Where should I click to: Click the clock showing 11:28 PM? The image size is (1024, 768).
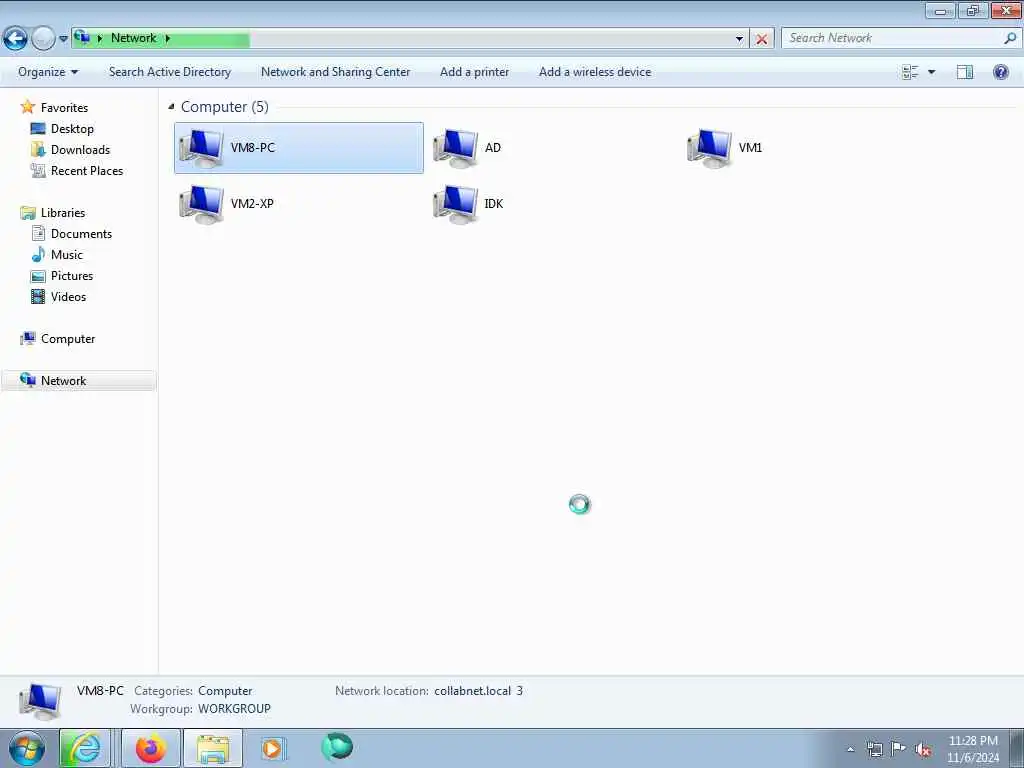click(973, 741)
